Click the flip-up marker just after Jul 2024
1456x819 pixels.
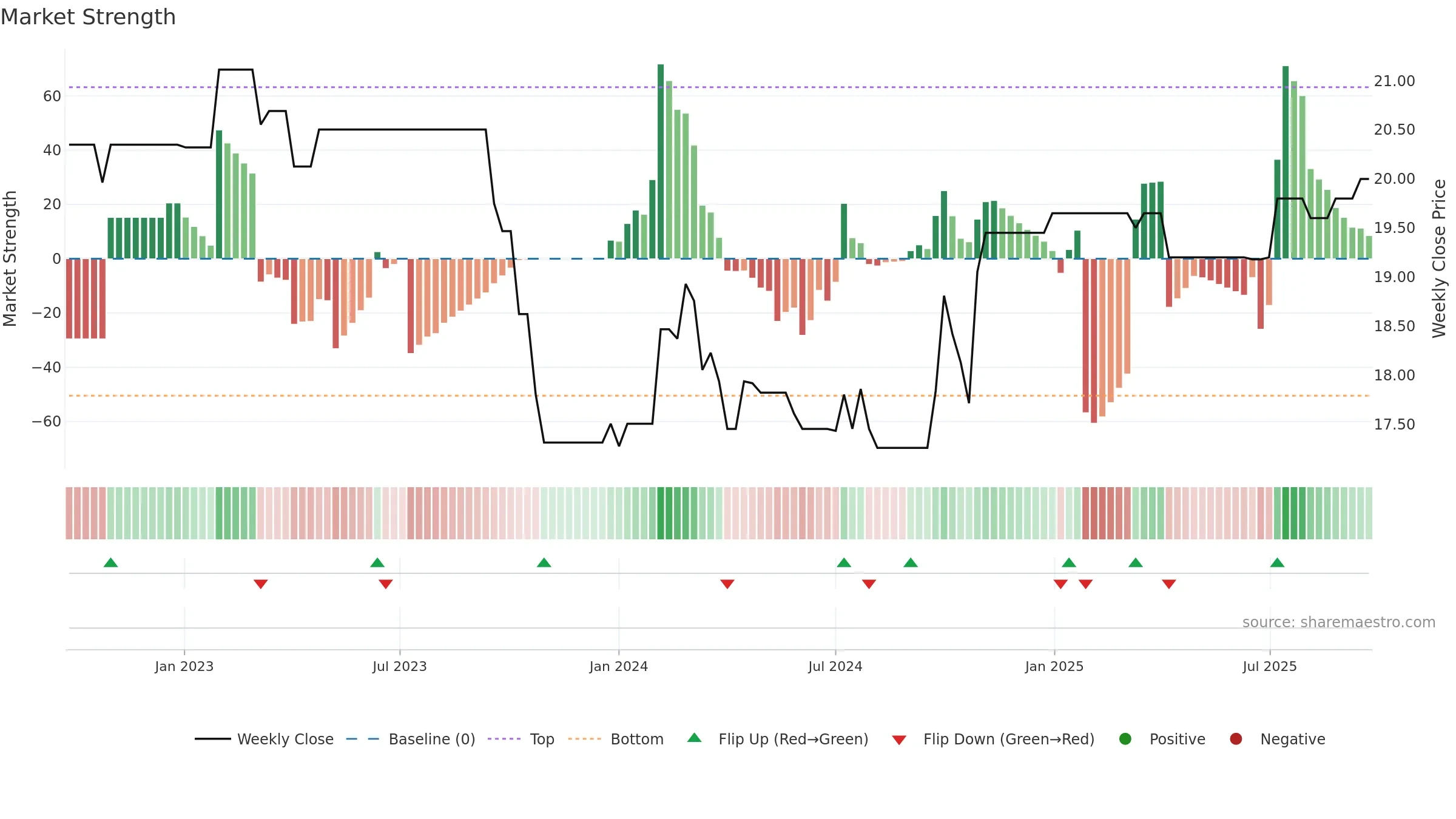[x=844, y=562]
